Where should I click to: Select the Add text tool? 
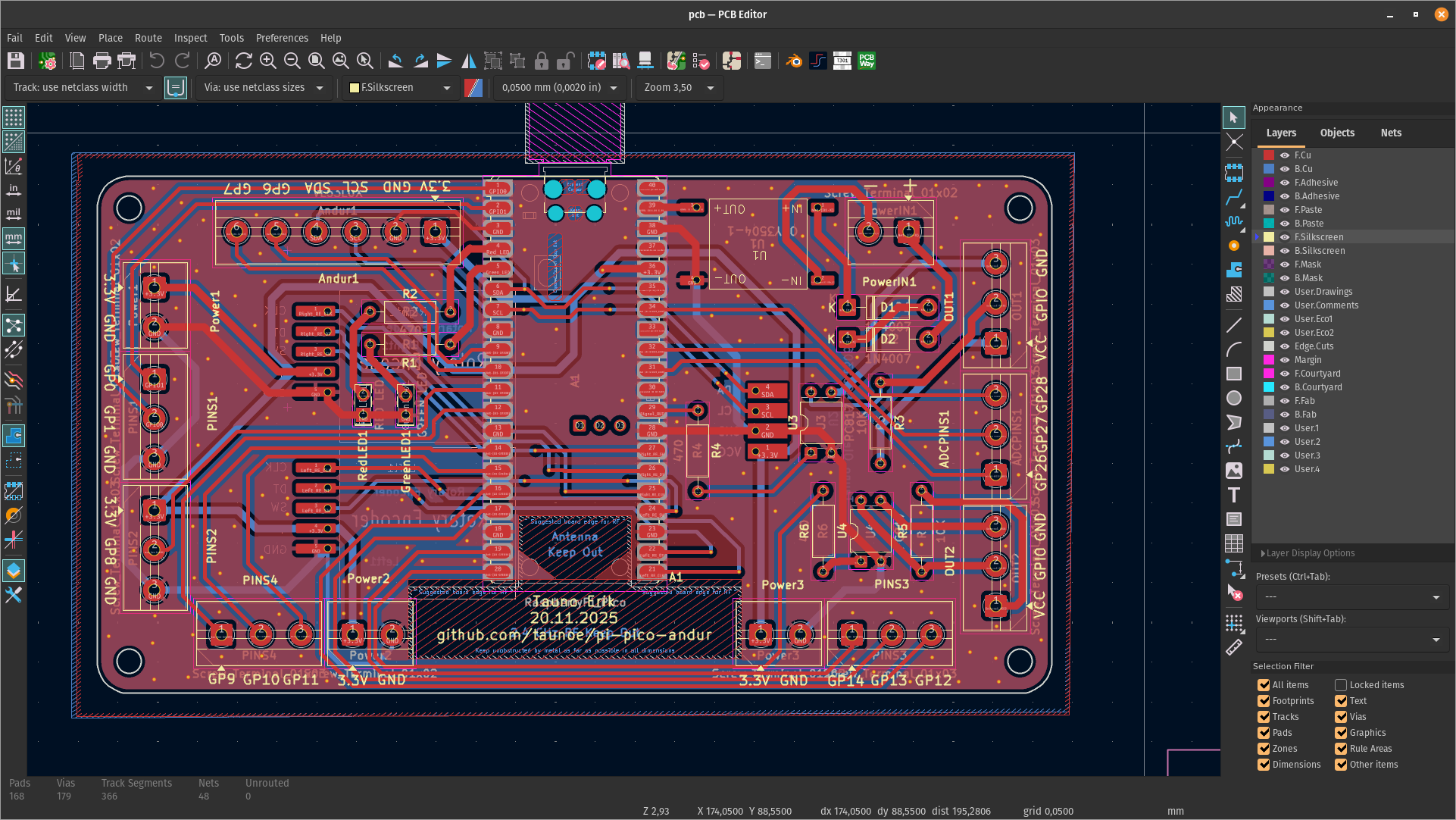click(x=1234, y=495)
